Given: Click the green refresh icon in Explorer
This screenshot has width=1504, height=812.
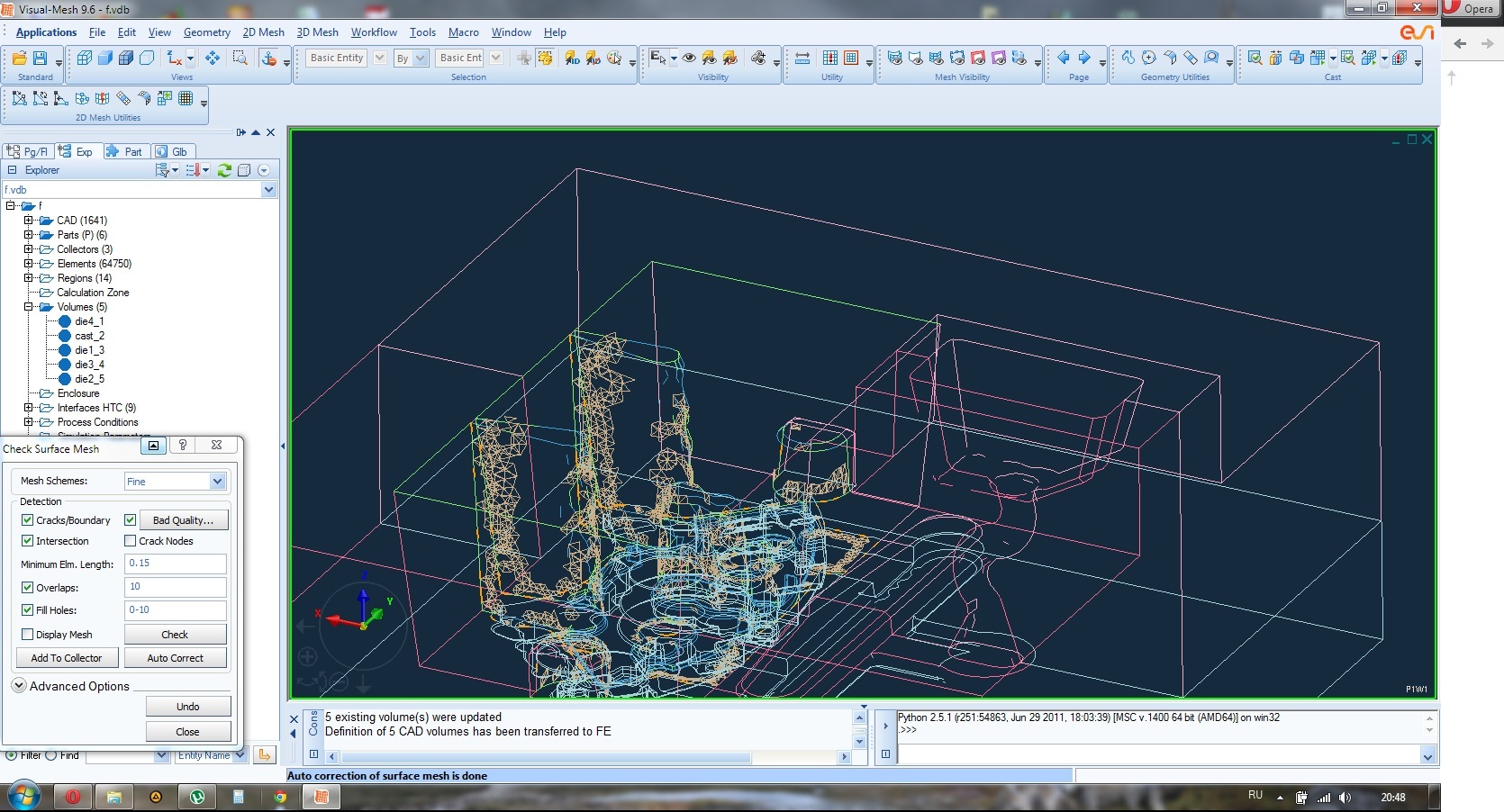Looking at the screenshot, I should [x=224, y=169].
